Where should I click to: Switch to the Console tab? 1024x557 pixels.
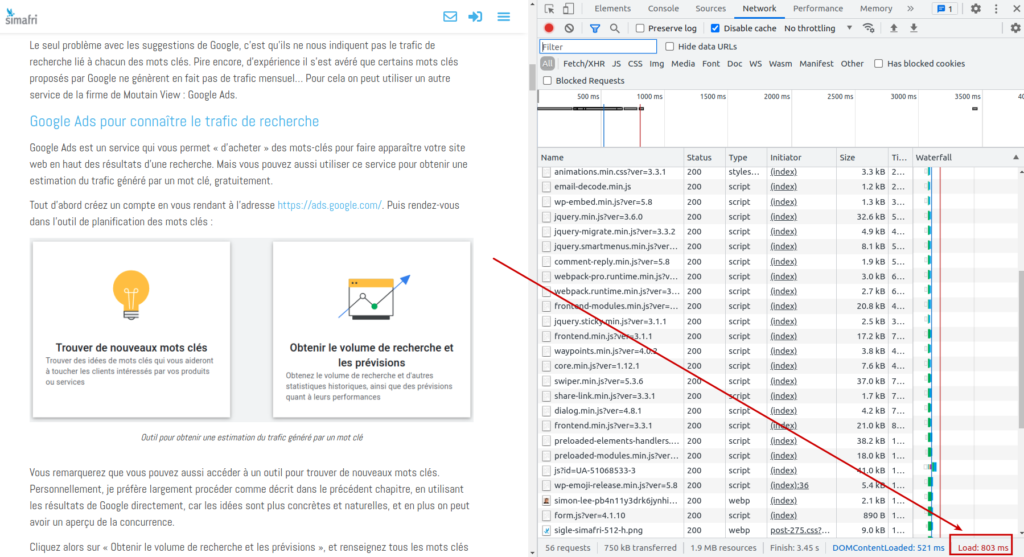(x=662, y=9)
